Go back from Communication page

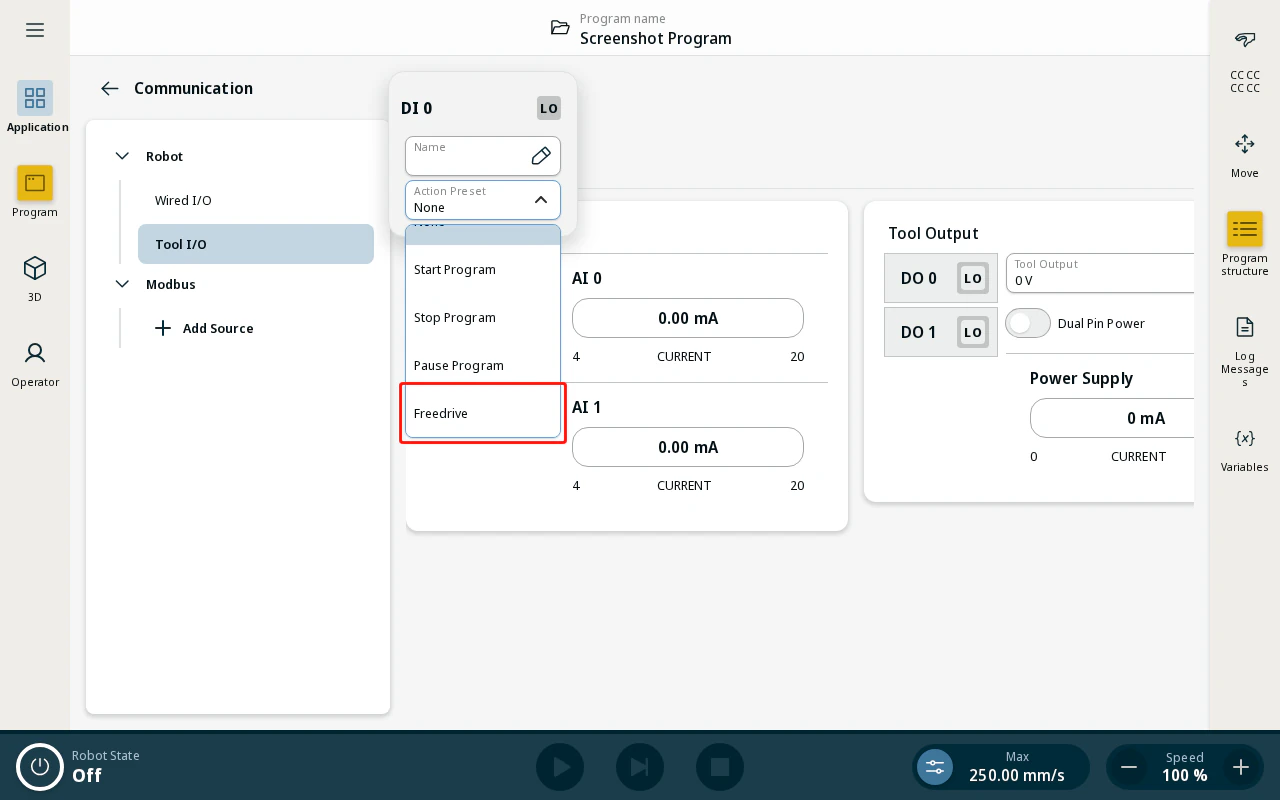point(110,88)
